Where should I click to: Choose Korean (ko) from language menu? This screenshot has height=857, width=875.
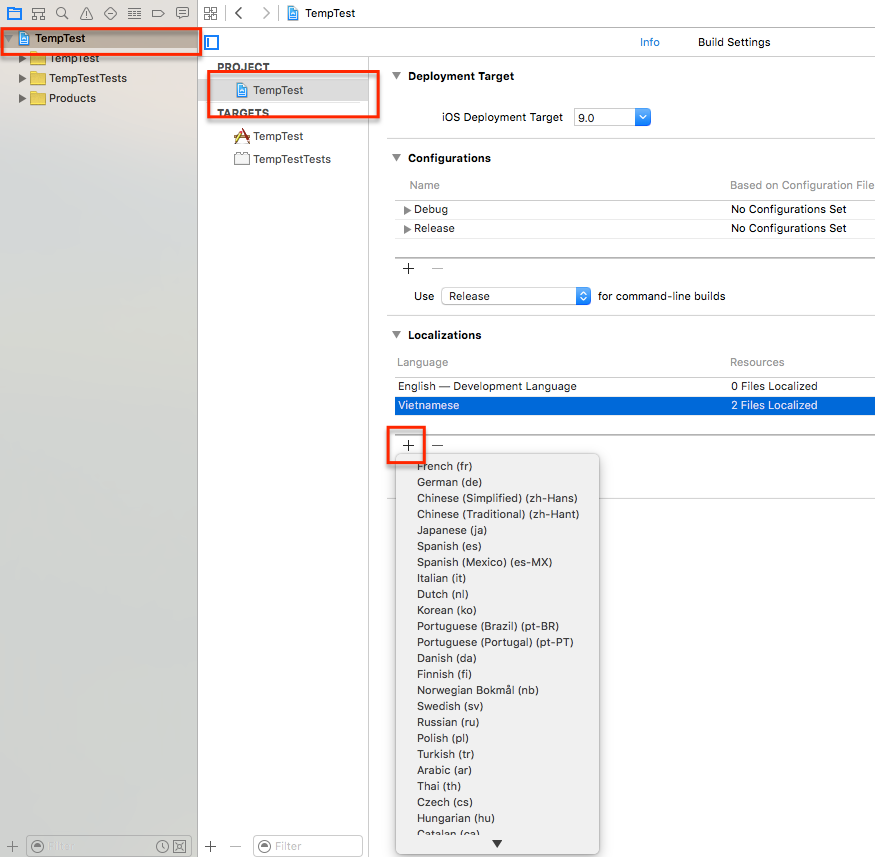coord(497,610)
